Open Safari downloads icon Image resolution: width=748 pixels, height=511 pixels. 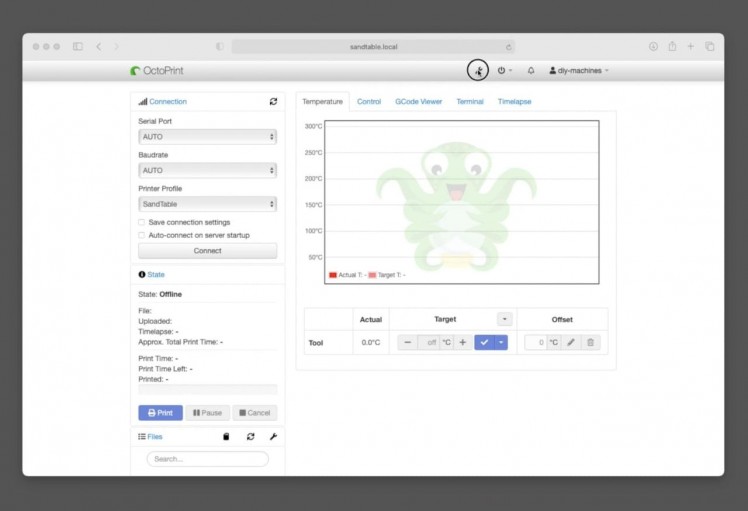(x=653, y=46)
